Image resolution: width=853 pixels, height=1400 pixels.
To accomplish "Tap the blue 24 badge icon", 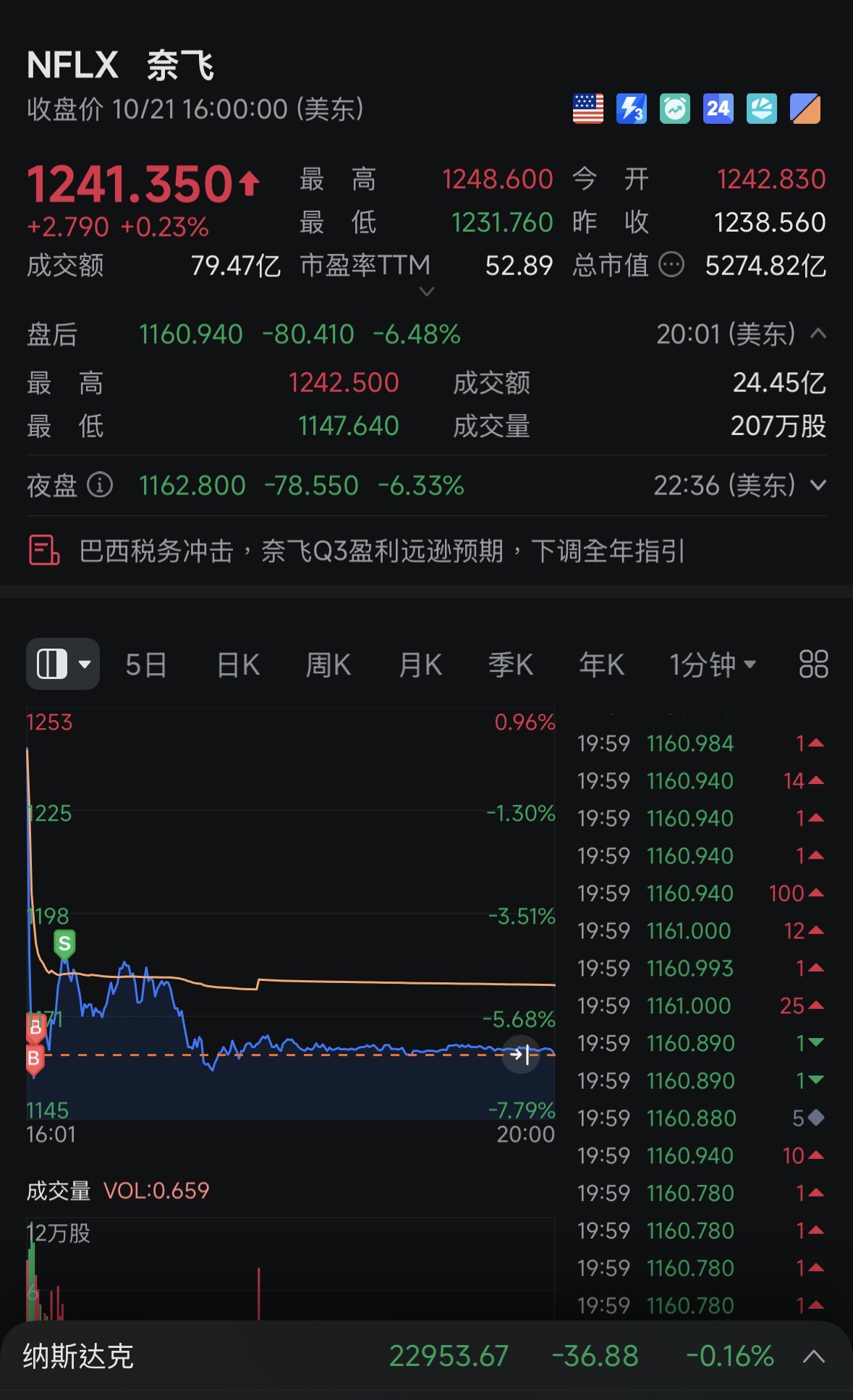I will coord(718,109).
